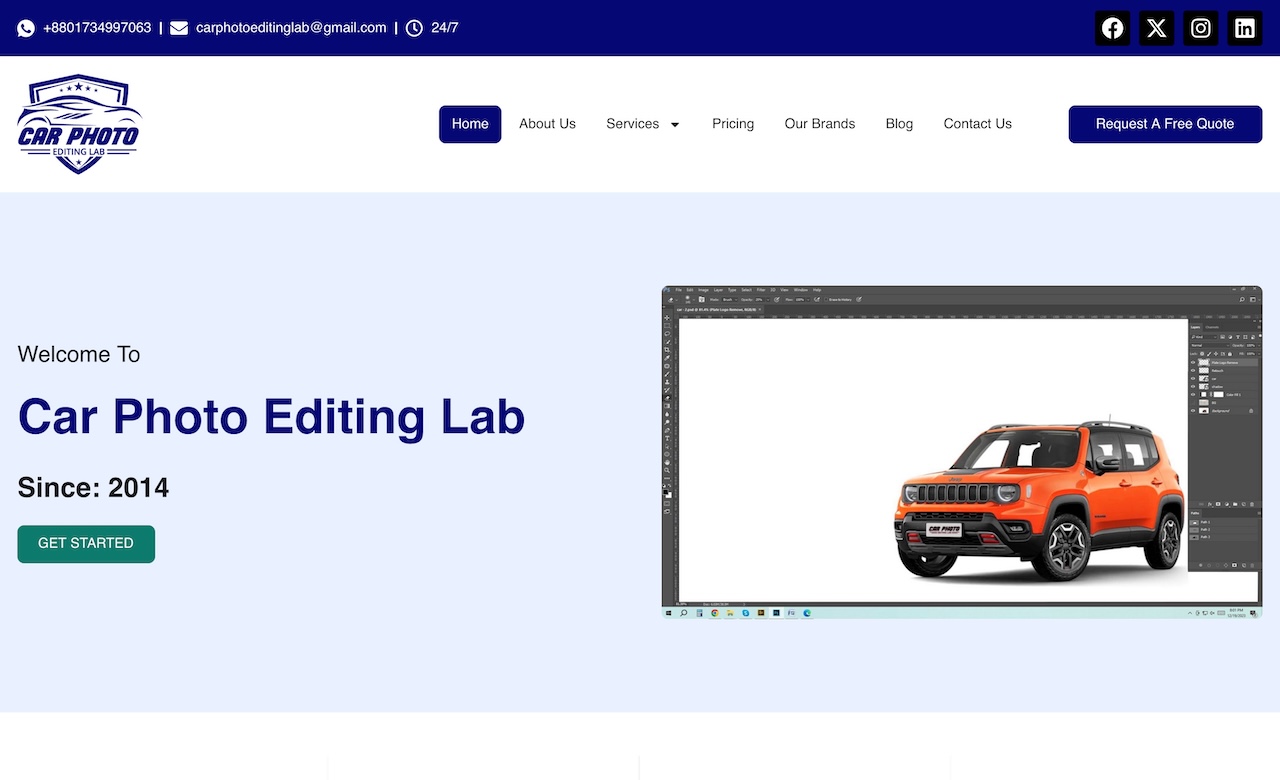1280x780 pixels.
Task: Open the LinkedIn page via its icon
Action: point(1244,27)
